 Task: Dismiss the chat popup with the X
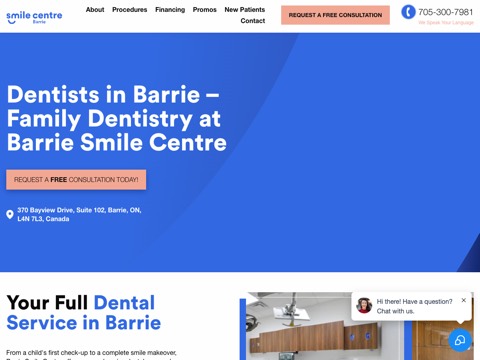coord(463,300)
